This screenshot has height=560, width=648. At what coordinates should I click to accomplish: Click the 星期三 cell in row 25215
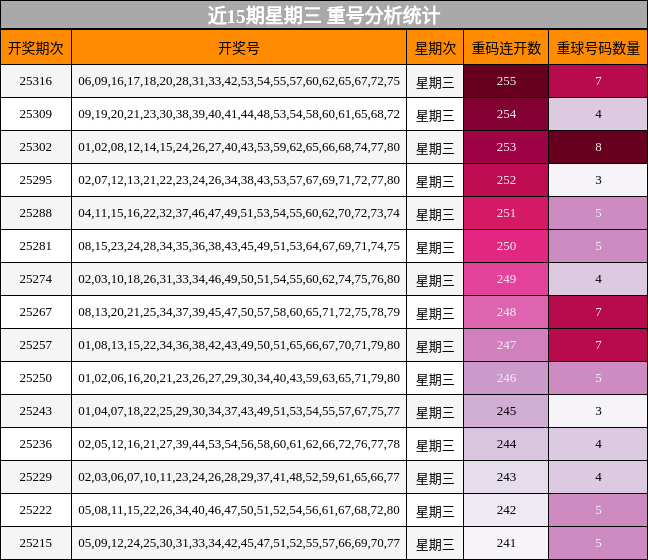pyautogui.click(x=435, y=544)
